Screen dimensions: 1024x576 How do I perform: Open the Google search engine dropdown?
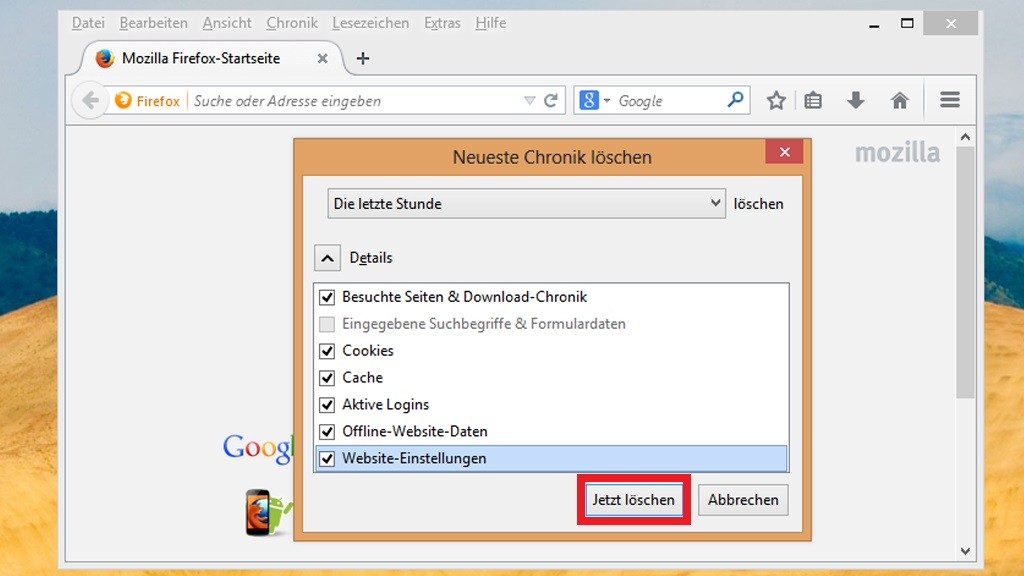(x=594, y=100)
